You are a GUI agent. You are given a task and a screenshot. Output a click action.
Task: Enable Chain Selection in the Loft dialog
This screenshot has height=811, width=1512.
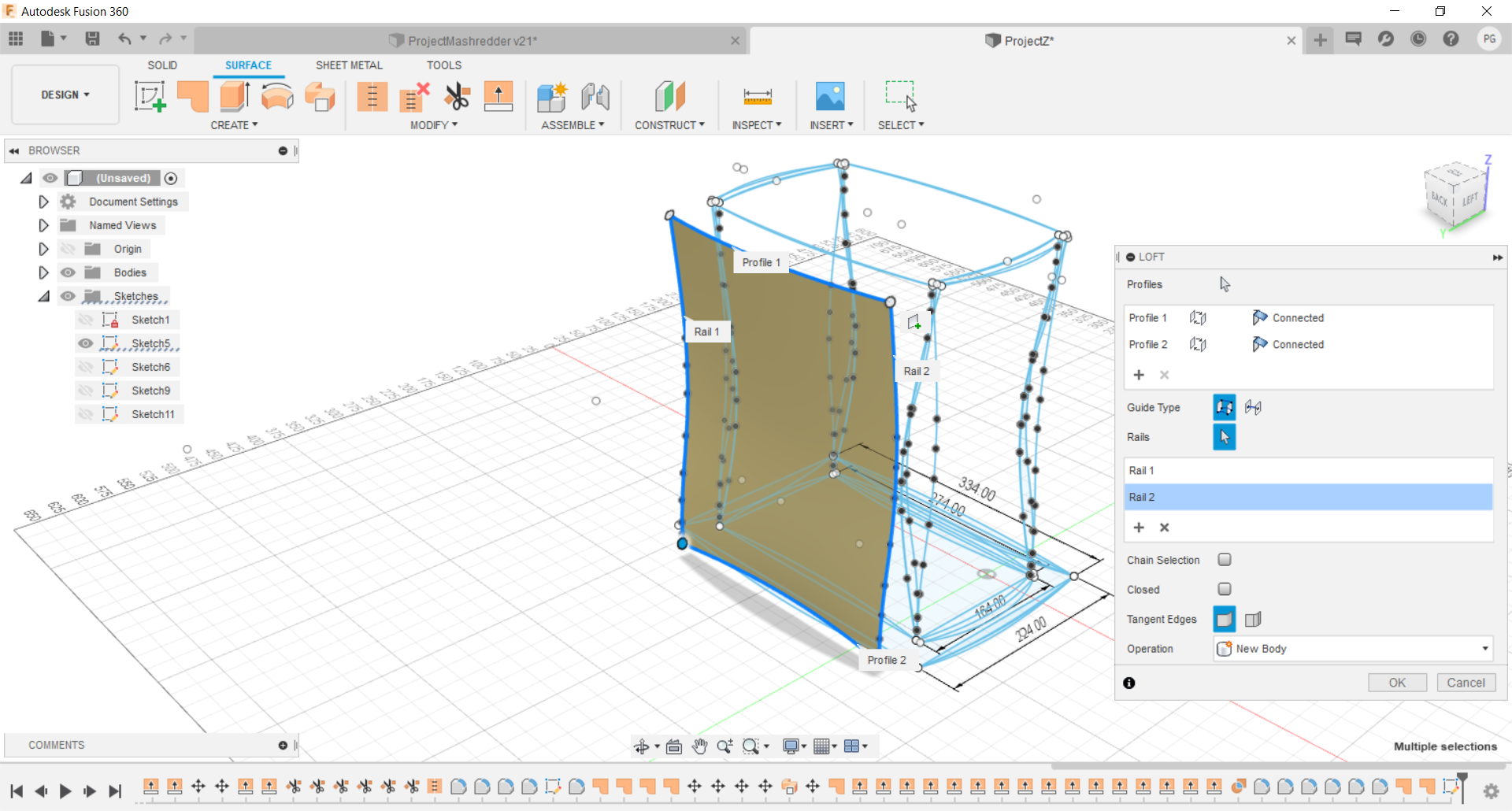tap(1225, 559)
